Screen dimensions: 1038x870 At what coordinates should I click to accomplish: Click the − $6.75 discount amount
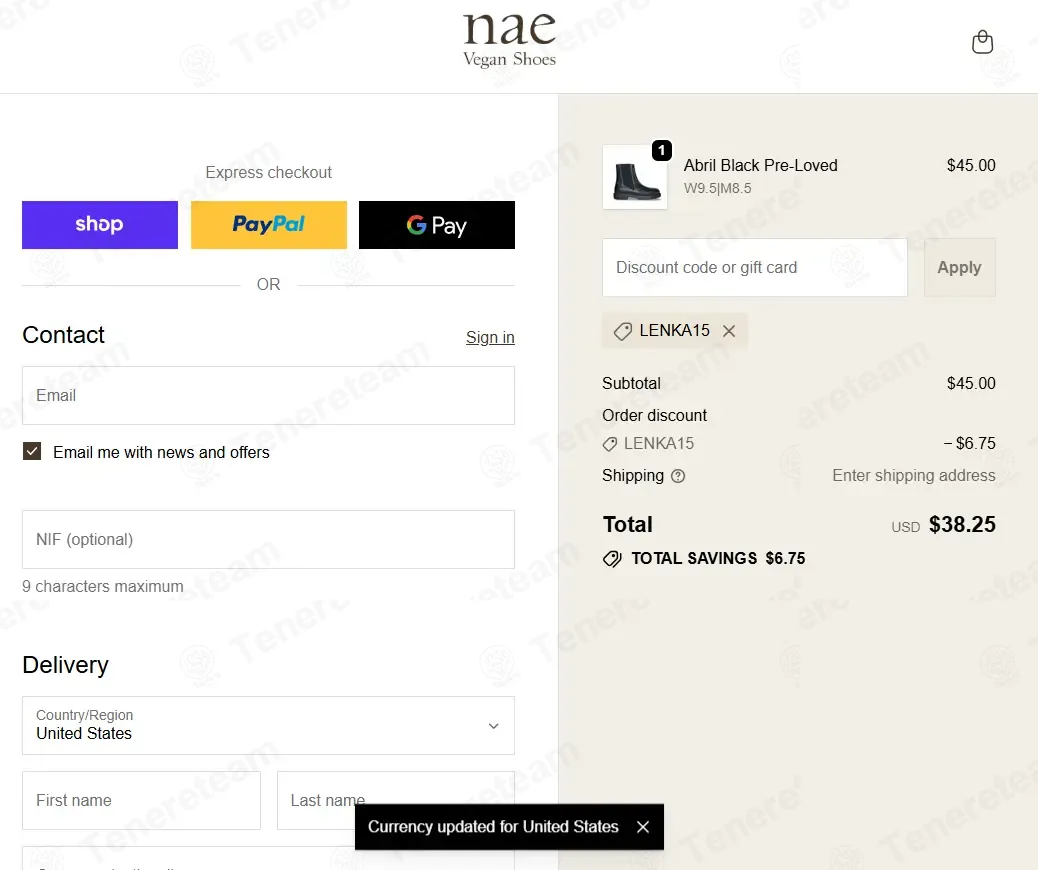(x=969, y=443)
